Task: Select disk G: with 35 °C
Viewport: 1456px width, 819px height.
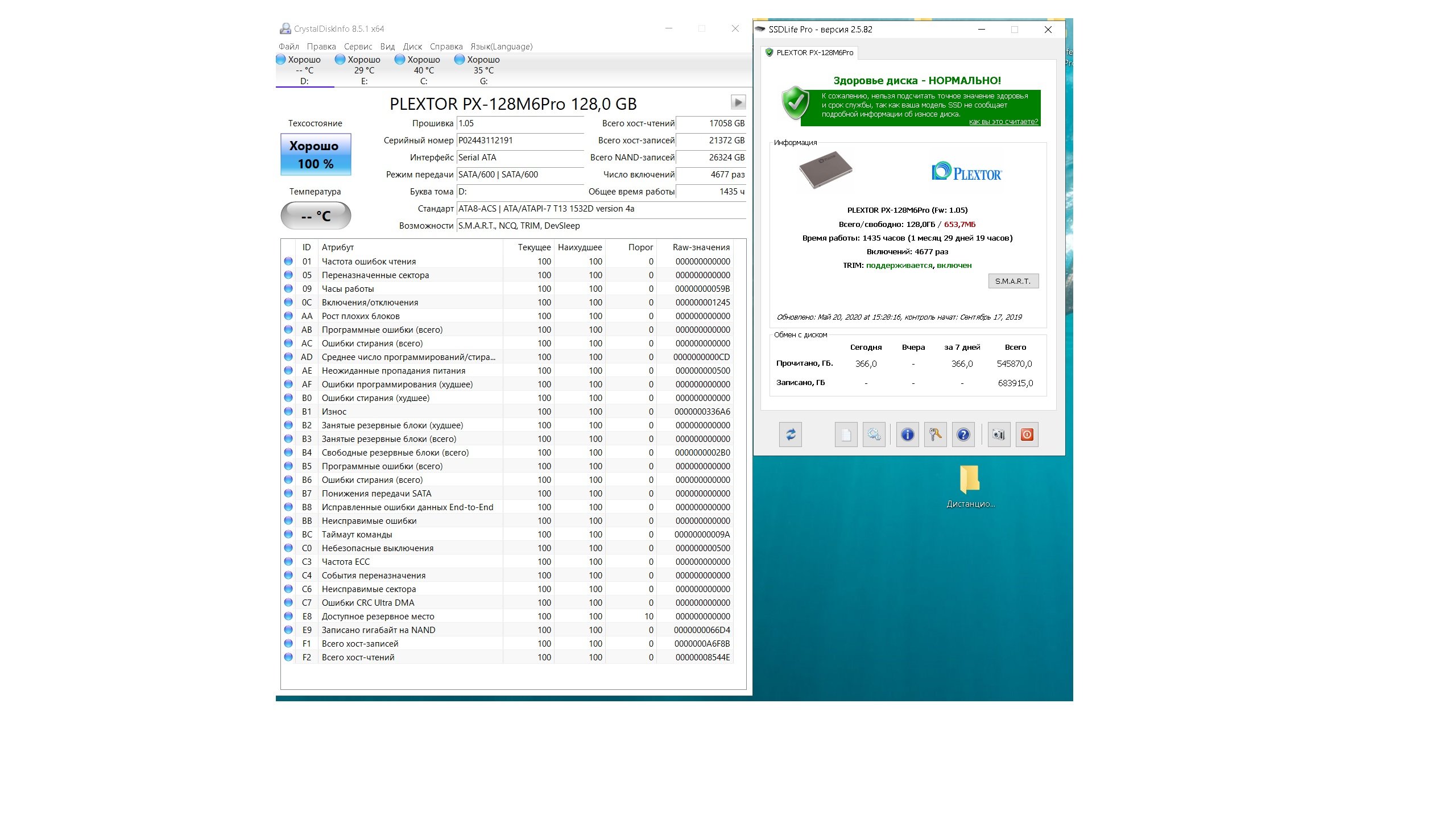Action: pos(483,70)
